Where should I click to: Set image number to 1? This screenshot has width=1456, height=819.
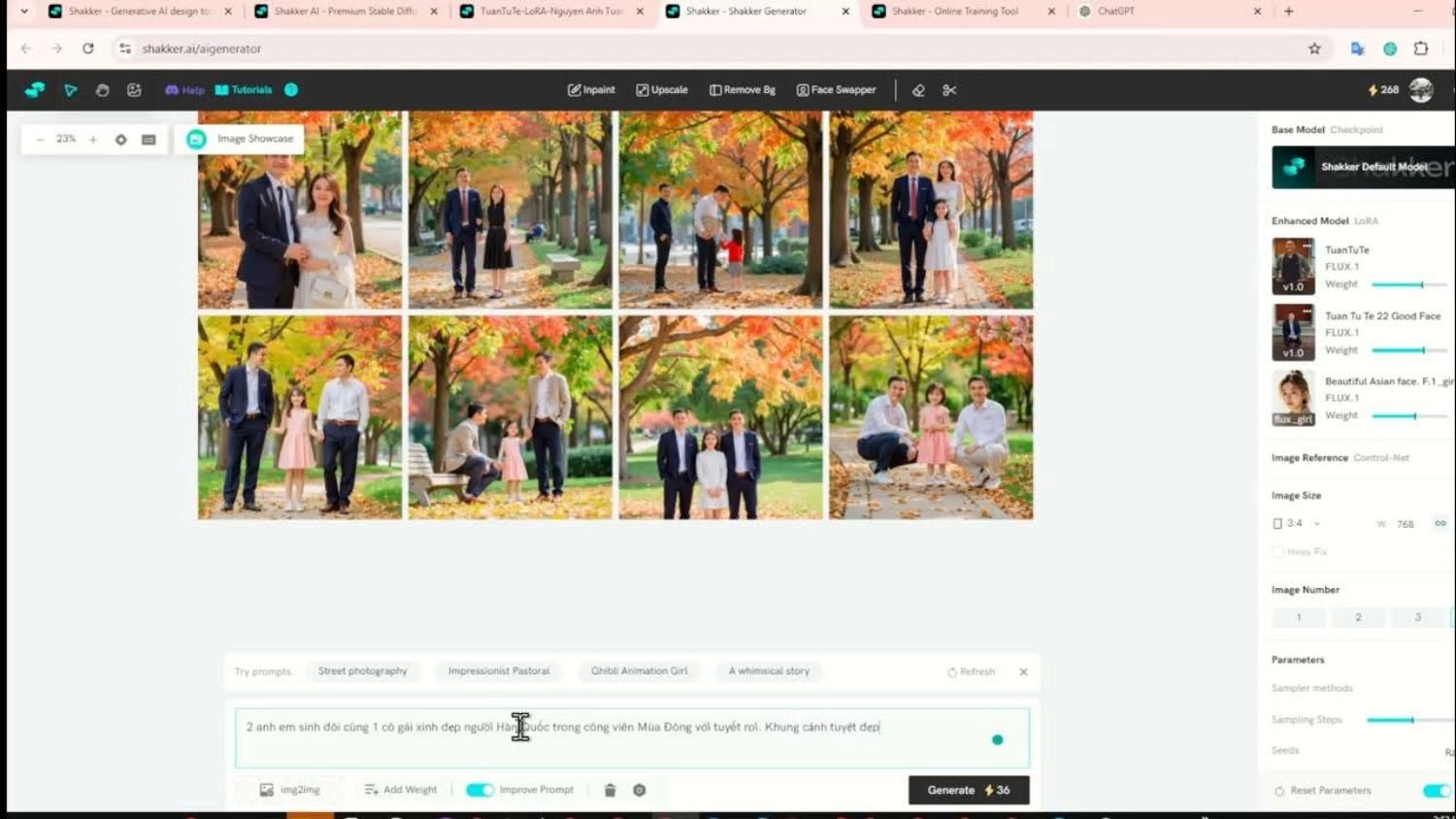1299,617
